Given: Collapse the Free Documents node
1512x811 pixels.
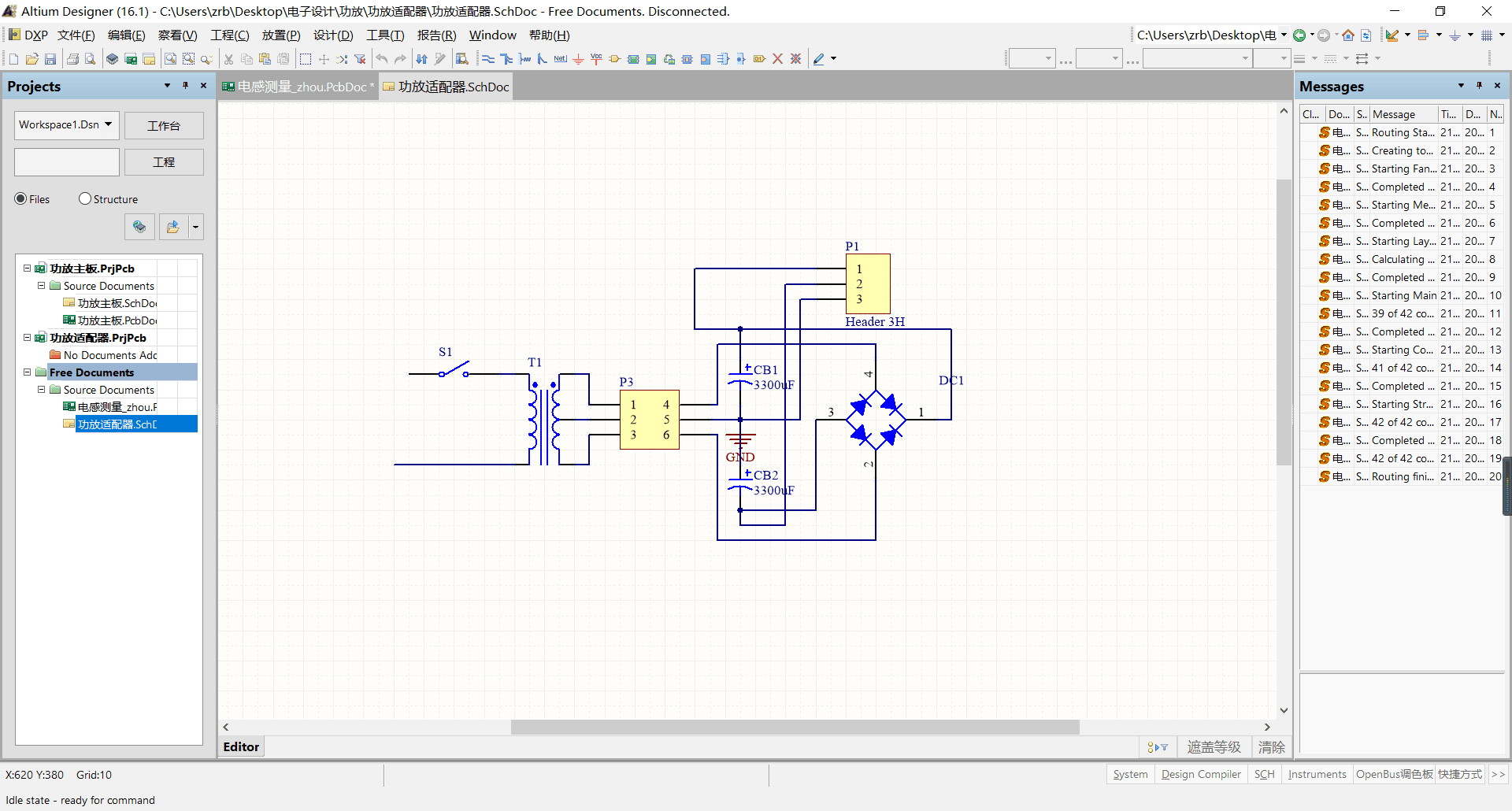Looking at the screenshot, I should [x=27, y=372].
